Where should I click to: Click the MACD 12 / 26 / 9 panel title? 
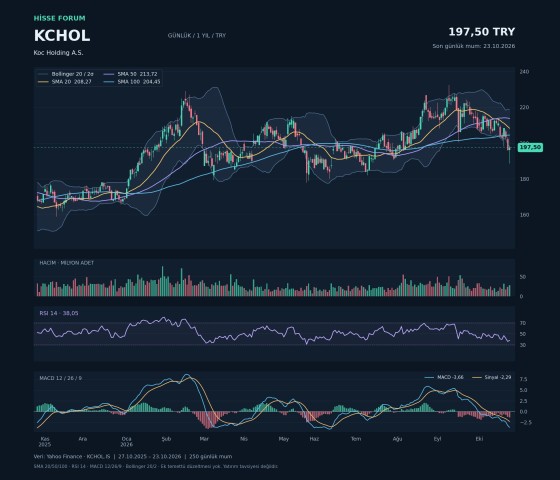60,378
